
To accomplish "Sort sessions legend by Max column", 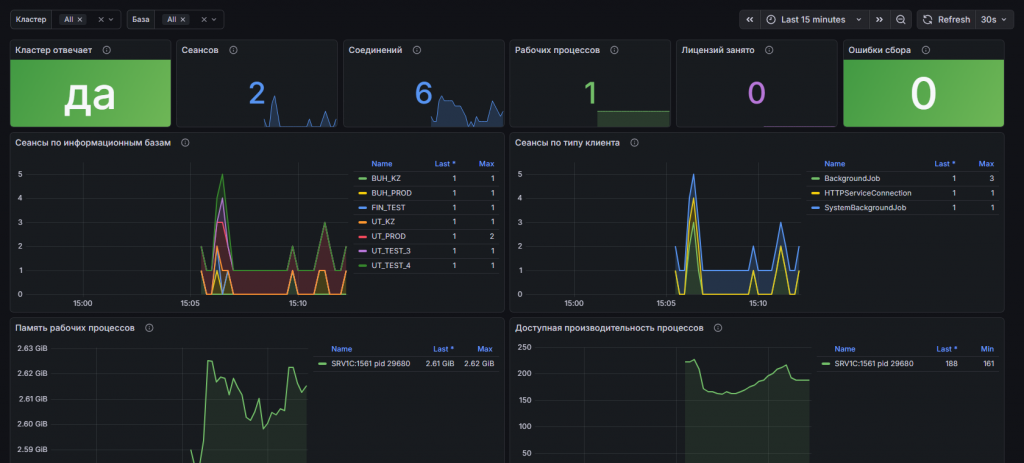I will coord(486,164).
